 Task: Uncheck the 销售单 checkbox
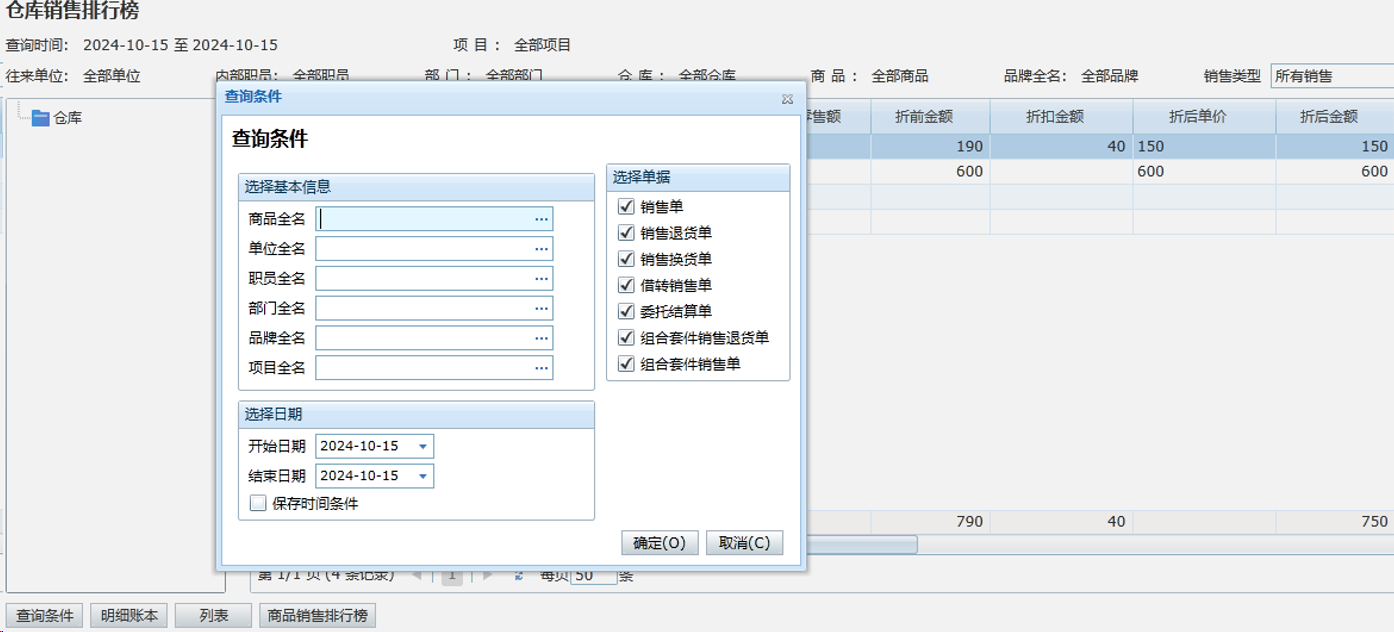click(x=626, y=207)
